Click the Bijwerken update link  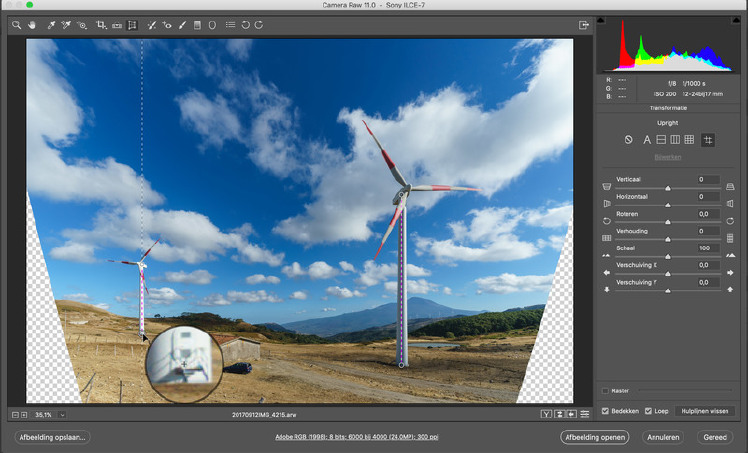click(667, 157)
